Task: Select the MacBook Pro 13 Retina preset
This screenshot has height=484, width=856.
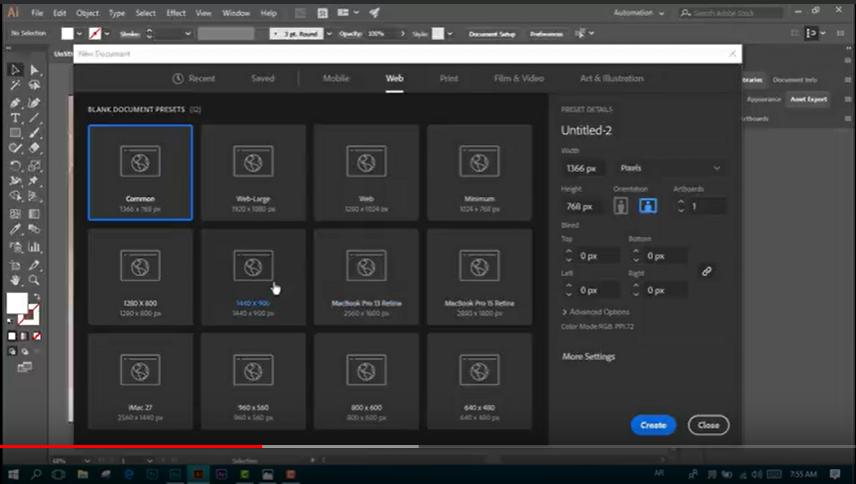Action: click(x=366, y=277)
